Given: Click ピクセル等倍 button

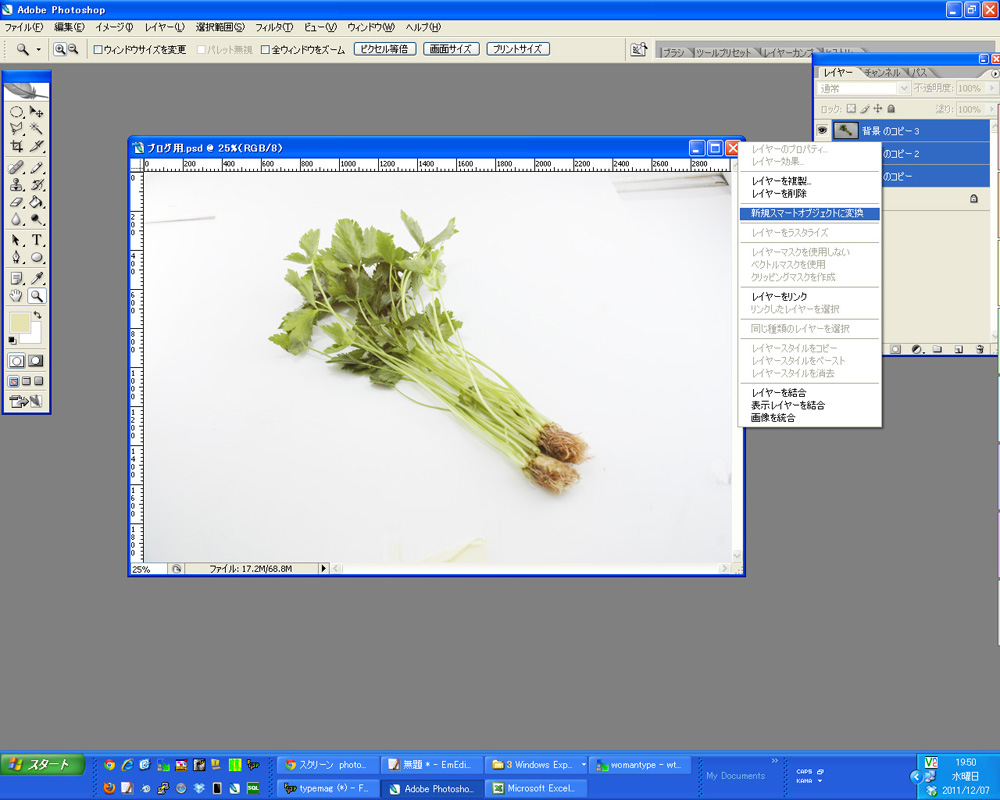Looking at the screenshot, I should click(385, 49).
